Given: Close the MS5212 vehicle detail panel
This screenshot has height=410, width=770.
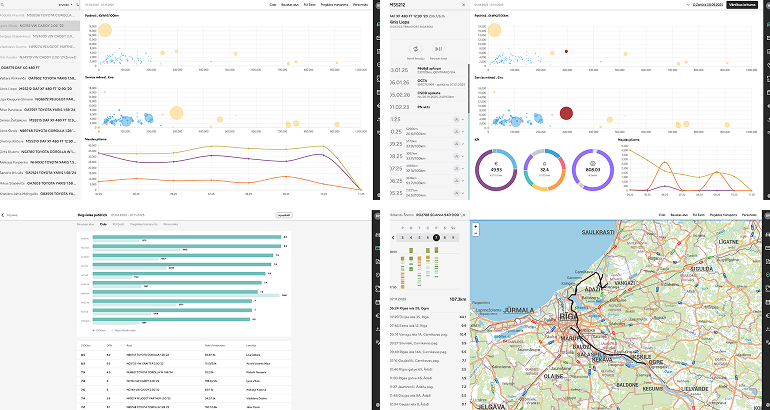Looking at the screenshot, I should (x=463, y=5).
